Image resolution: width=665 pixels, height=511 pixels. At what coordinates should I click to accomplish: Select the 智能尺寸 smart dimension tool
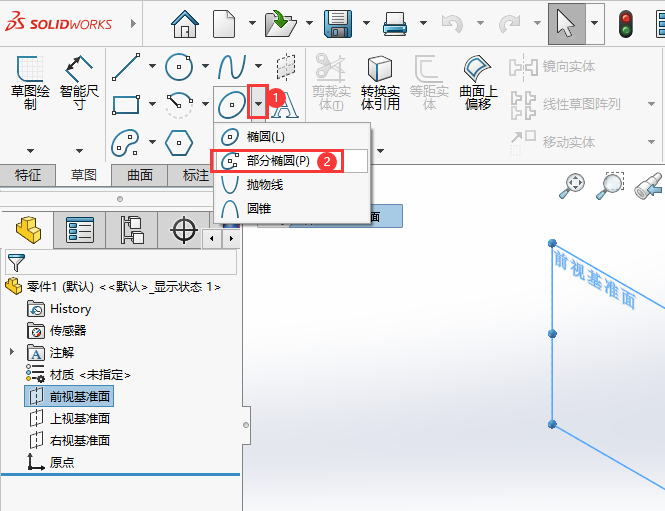pyautogui.click(x=79, y=82)
